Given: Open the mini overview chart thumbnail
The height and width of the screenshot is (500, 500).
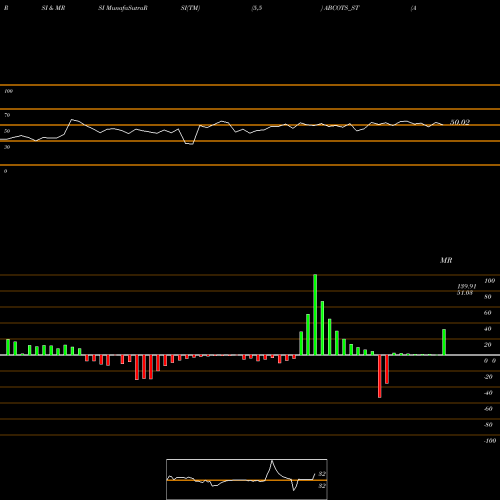Looking at the screenshot, I should point(247,479).
